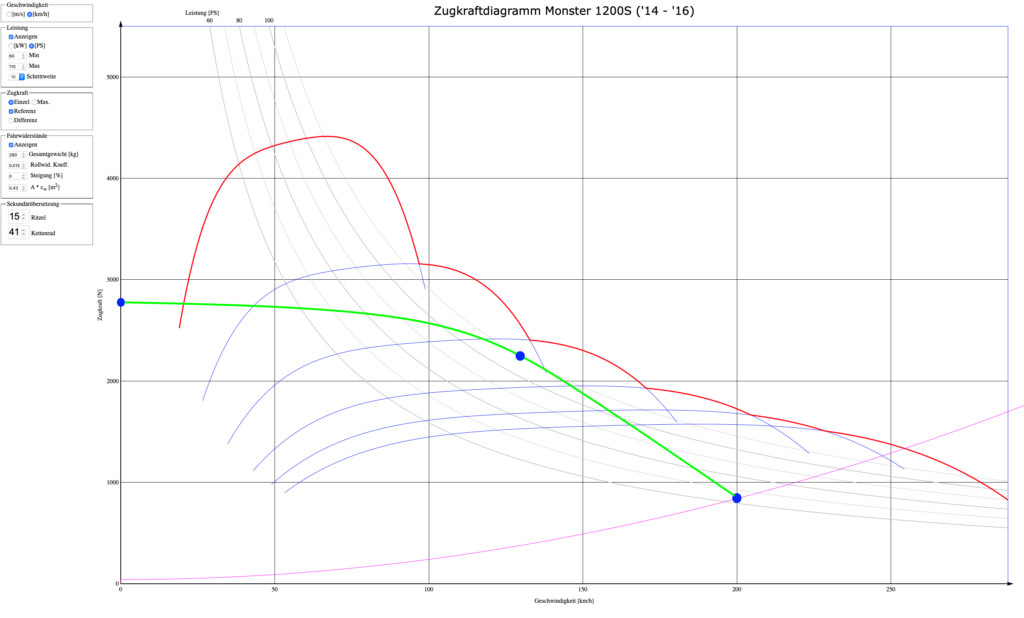Enable the Differenz checkbox

coord(11,120)
